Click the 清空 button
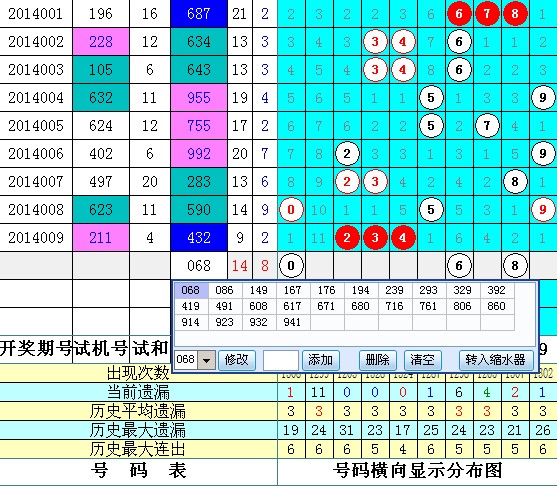Image resolution: width=557 pixels, height=486 pixels. [423, 360]
